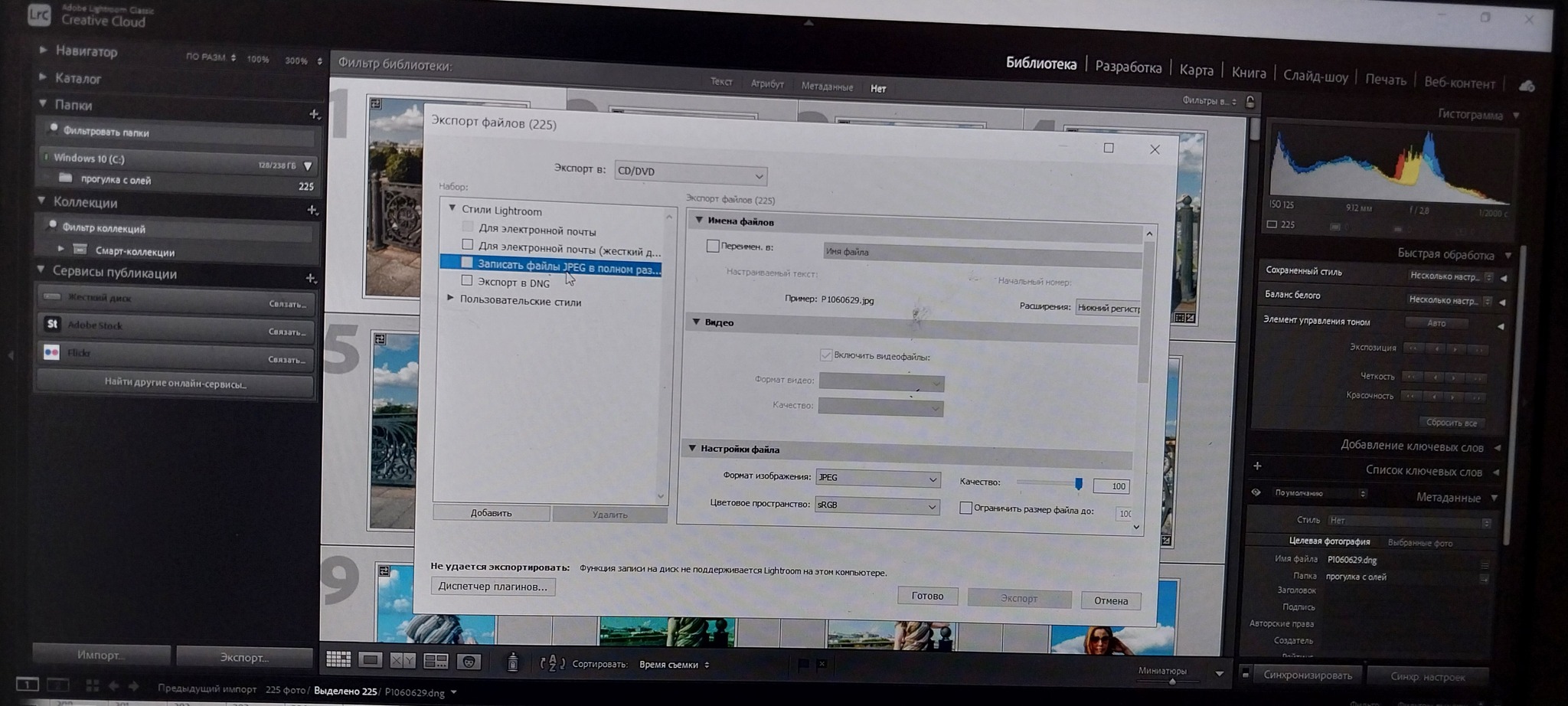Toggle the metadata panel eye icon
Image resolution: width=1568 pixels, height=706 pixels.
pos(1256,492)
